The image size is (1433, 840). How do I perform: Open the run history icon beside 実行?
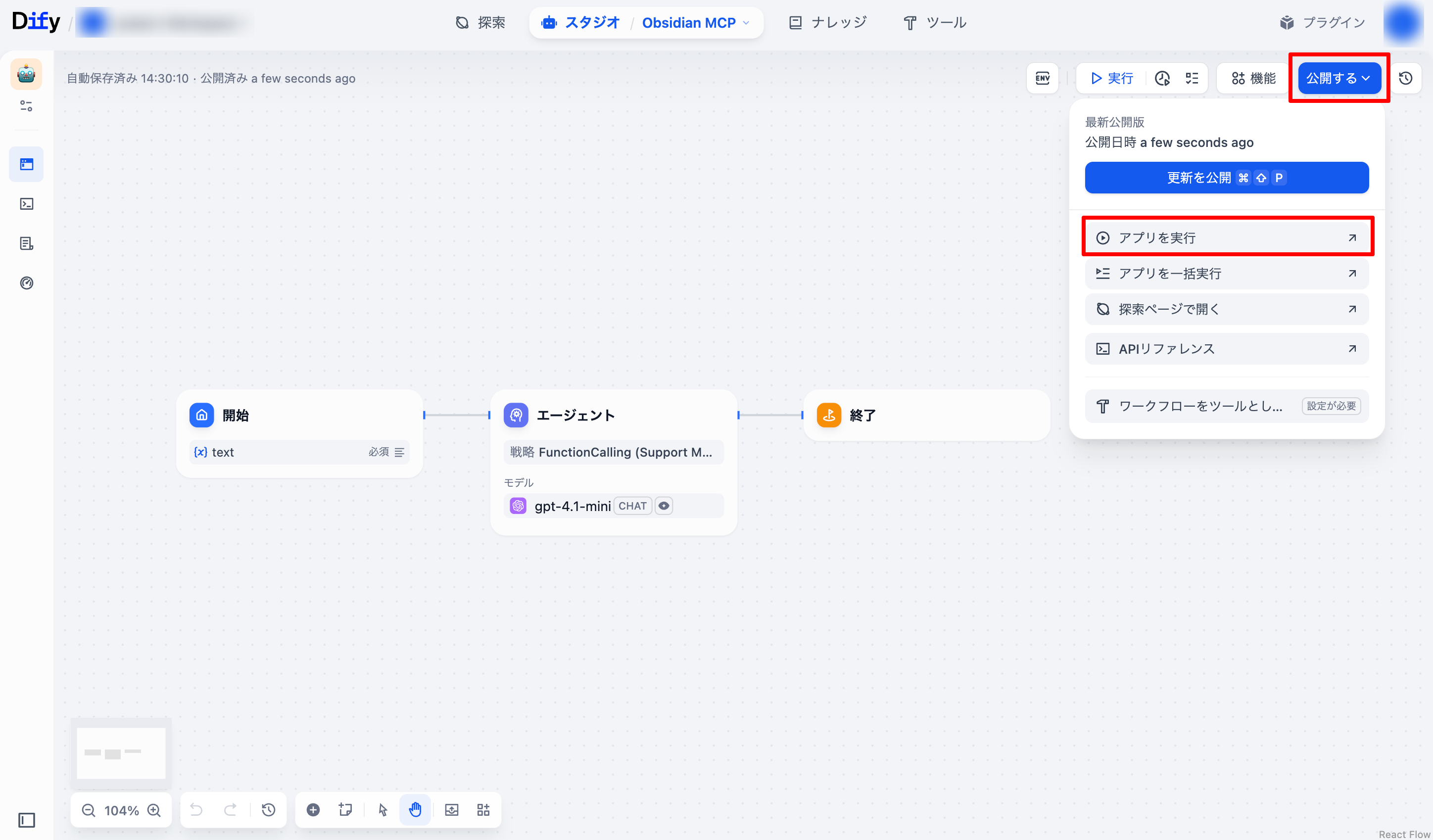1162,78
